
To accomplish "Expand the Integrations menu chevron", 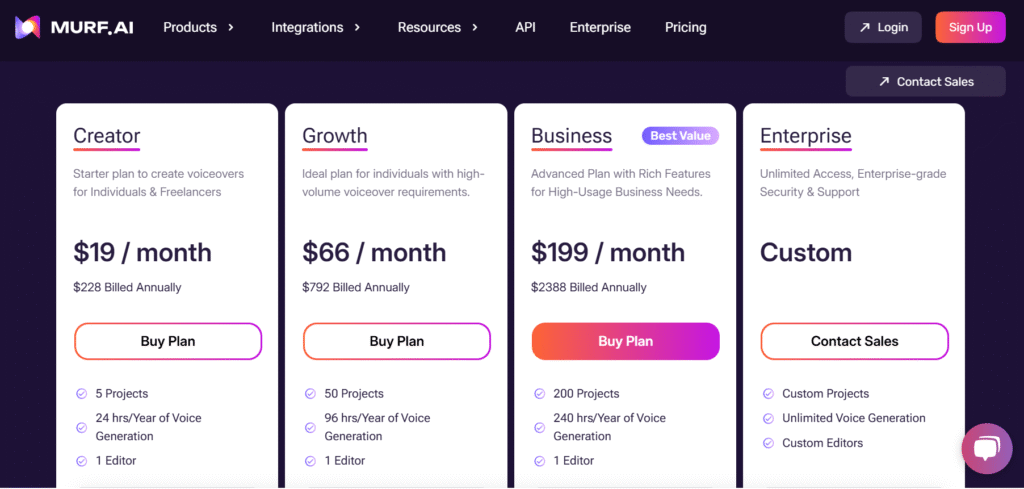I will point(357,27).
